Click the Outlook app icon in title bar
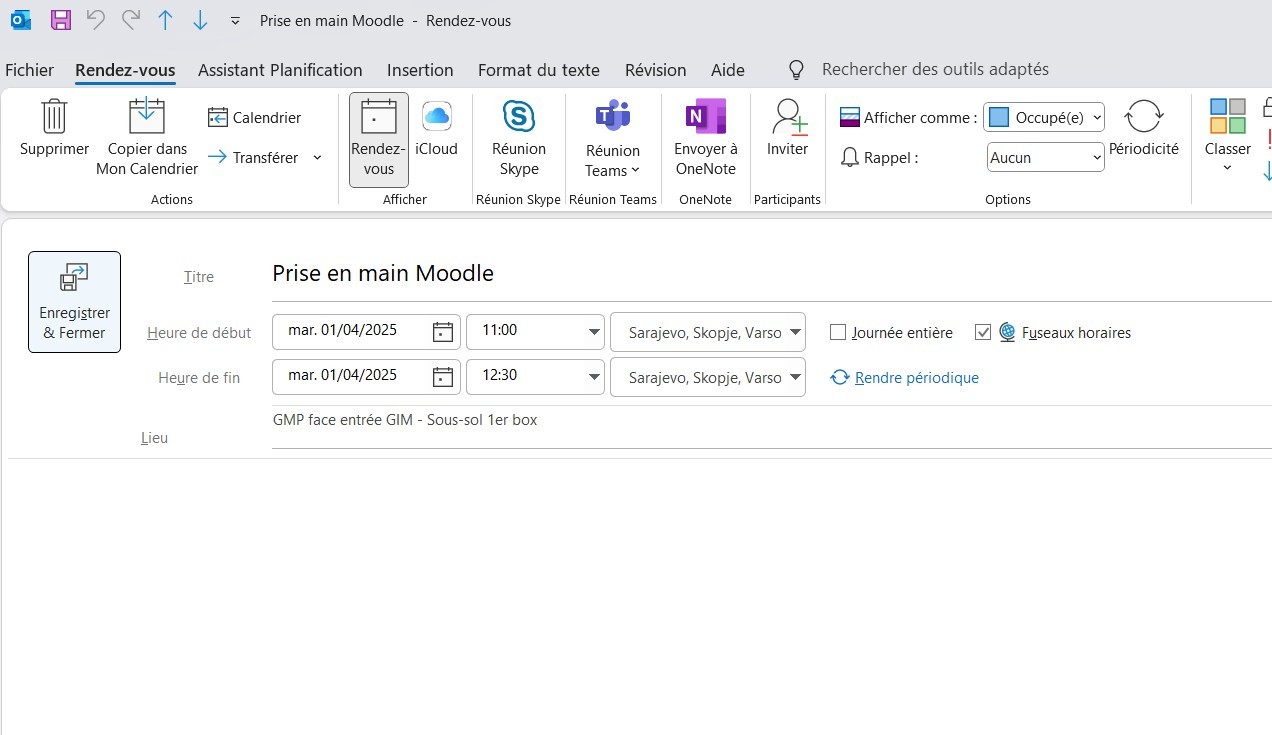The height and width of the screenshot is (735, 1272). (x=20, y=20)
